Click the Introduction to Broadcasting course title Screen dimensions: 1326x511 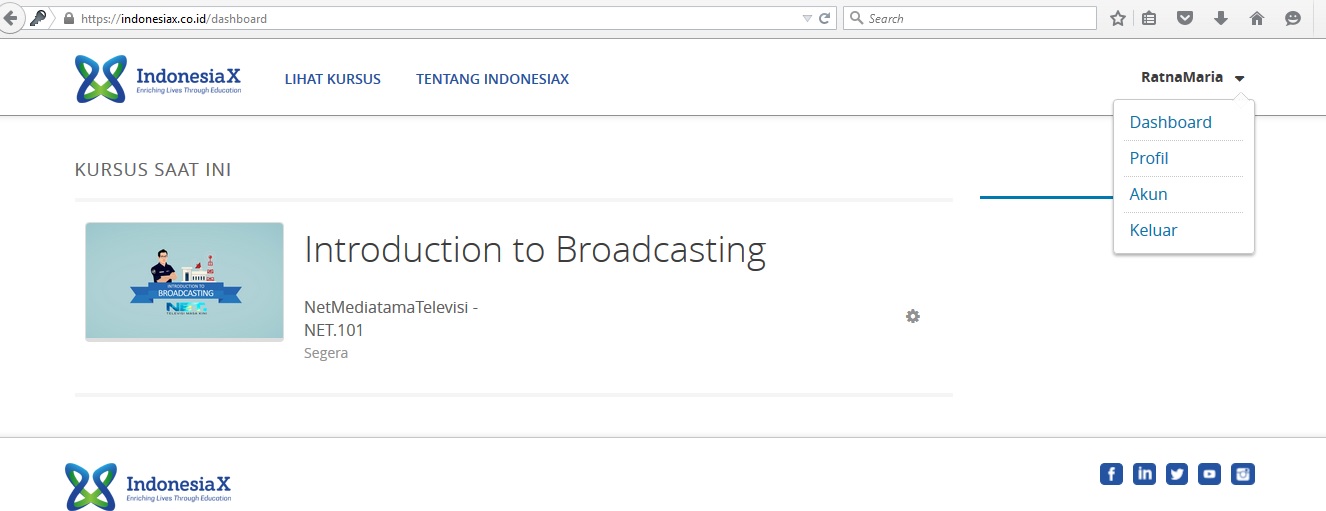coord(535,250)
